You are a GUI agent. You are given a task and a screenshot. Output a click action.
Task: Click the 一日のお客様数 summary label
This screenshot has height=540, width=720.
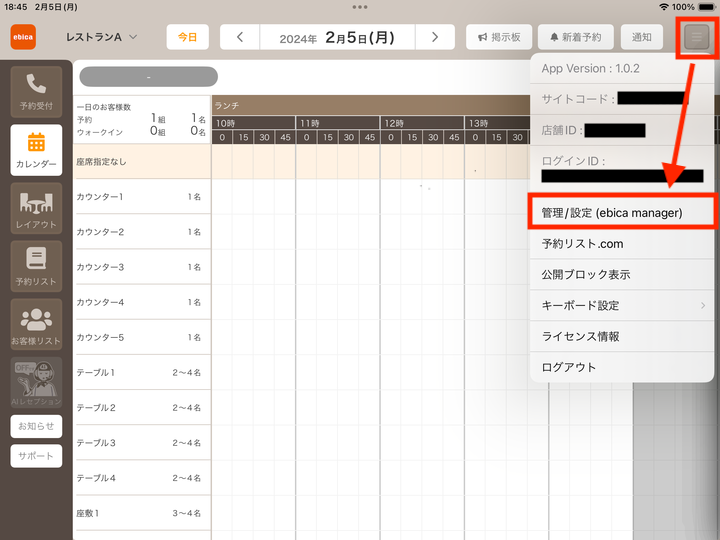pos(104,107)
